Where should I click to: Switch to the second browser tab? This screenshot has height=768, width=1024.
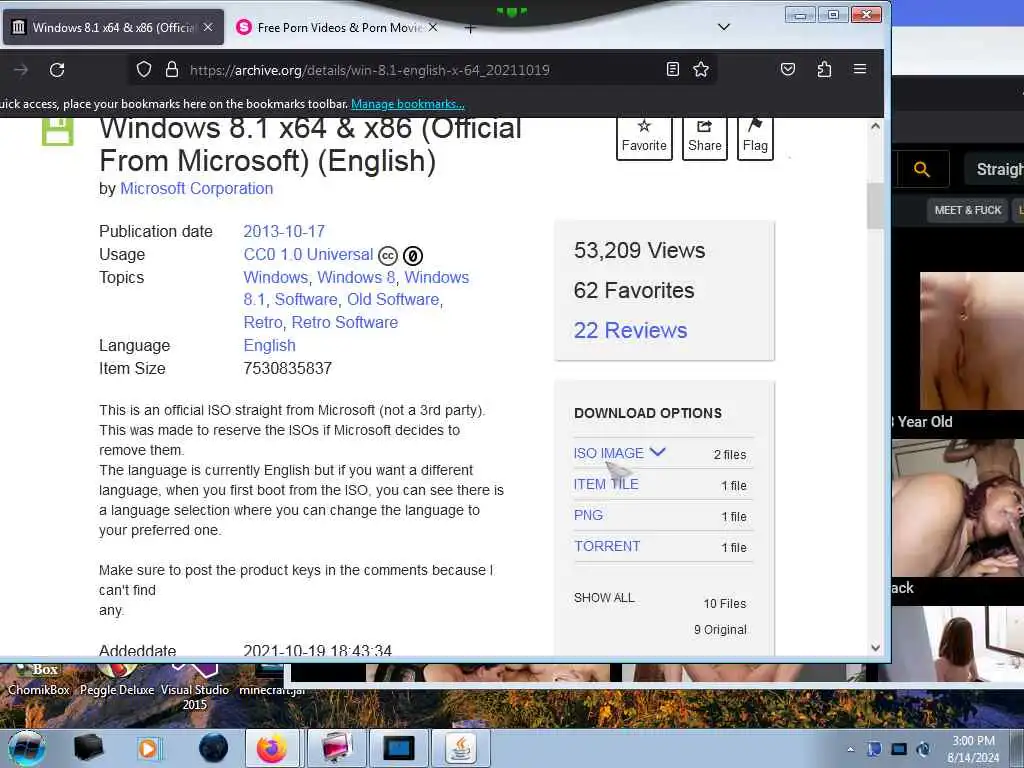coord(337,27)
